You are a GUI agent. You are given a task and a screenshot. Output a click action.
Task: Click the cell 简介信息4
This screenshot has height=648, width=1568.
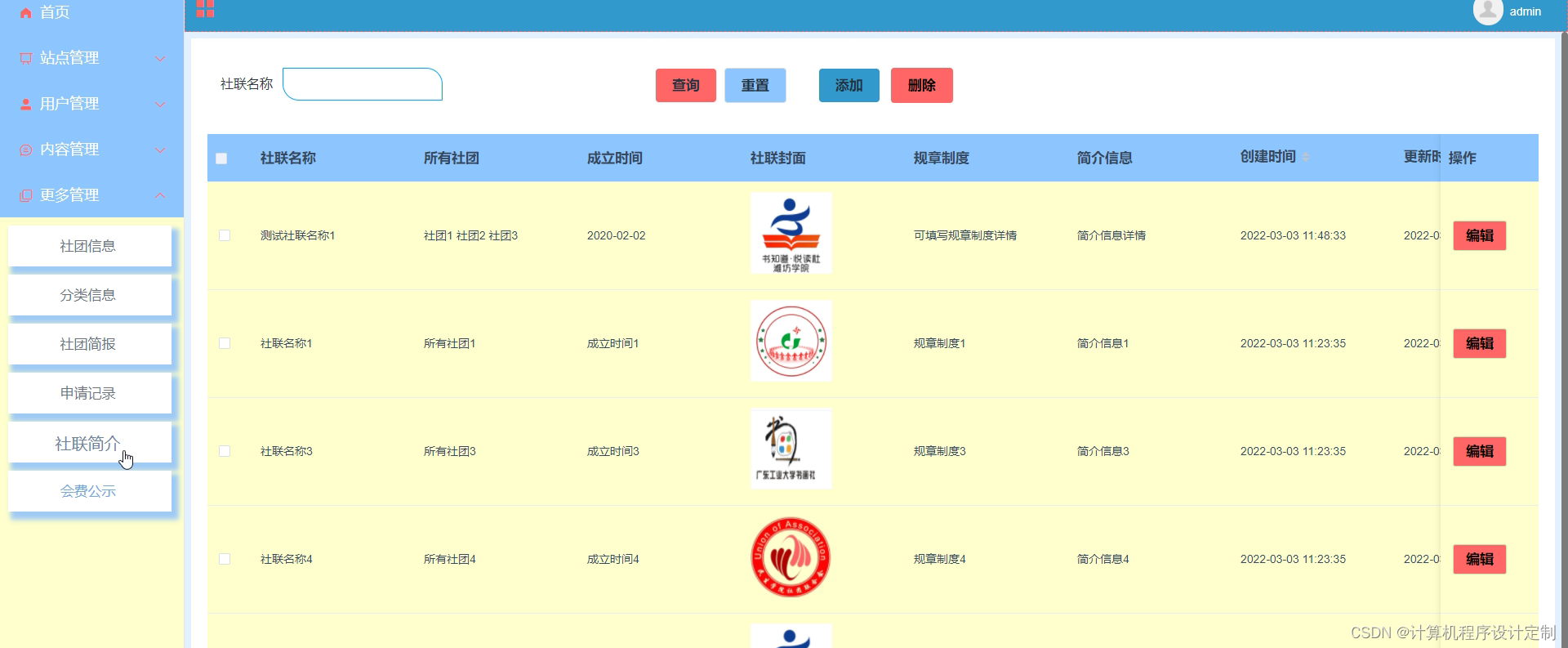(1103, 559)
